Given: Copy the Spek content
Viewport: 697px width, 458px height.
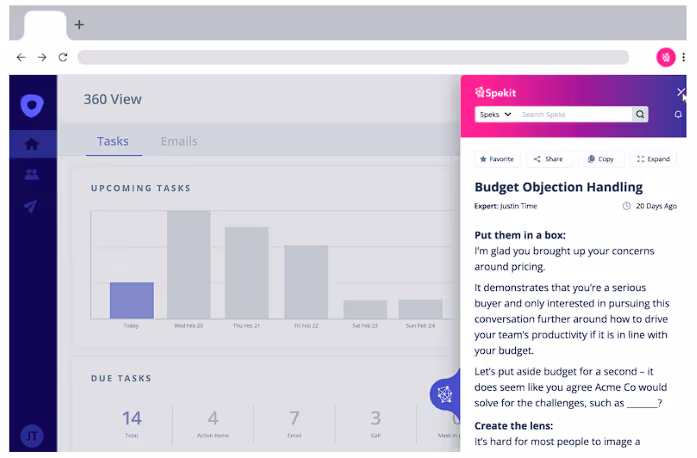Looking at the screenshot, I should [601, 159].
